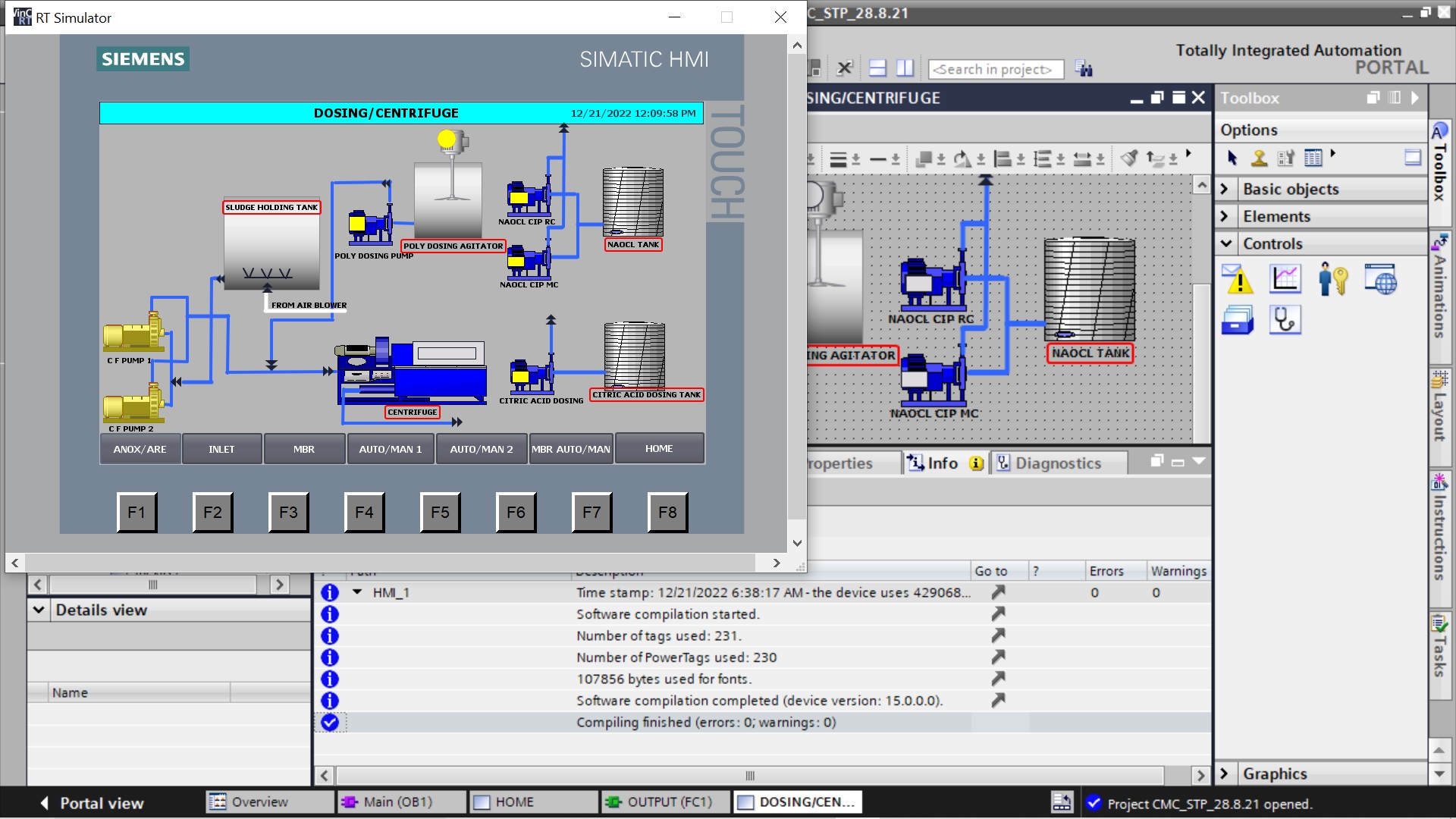Select the HTML browser control icon
The height and width of the screenshot is (819, 1456).
click(1380, 279)
